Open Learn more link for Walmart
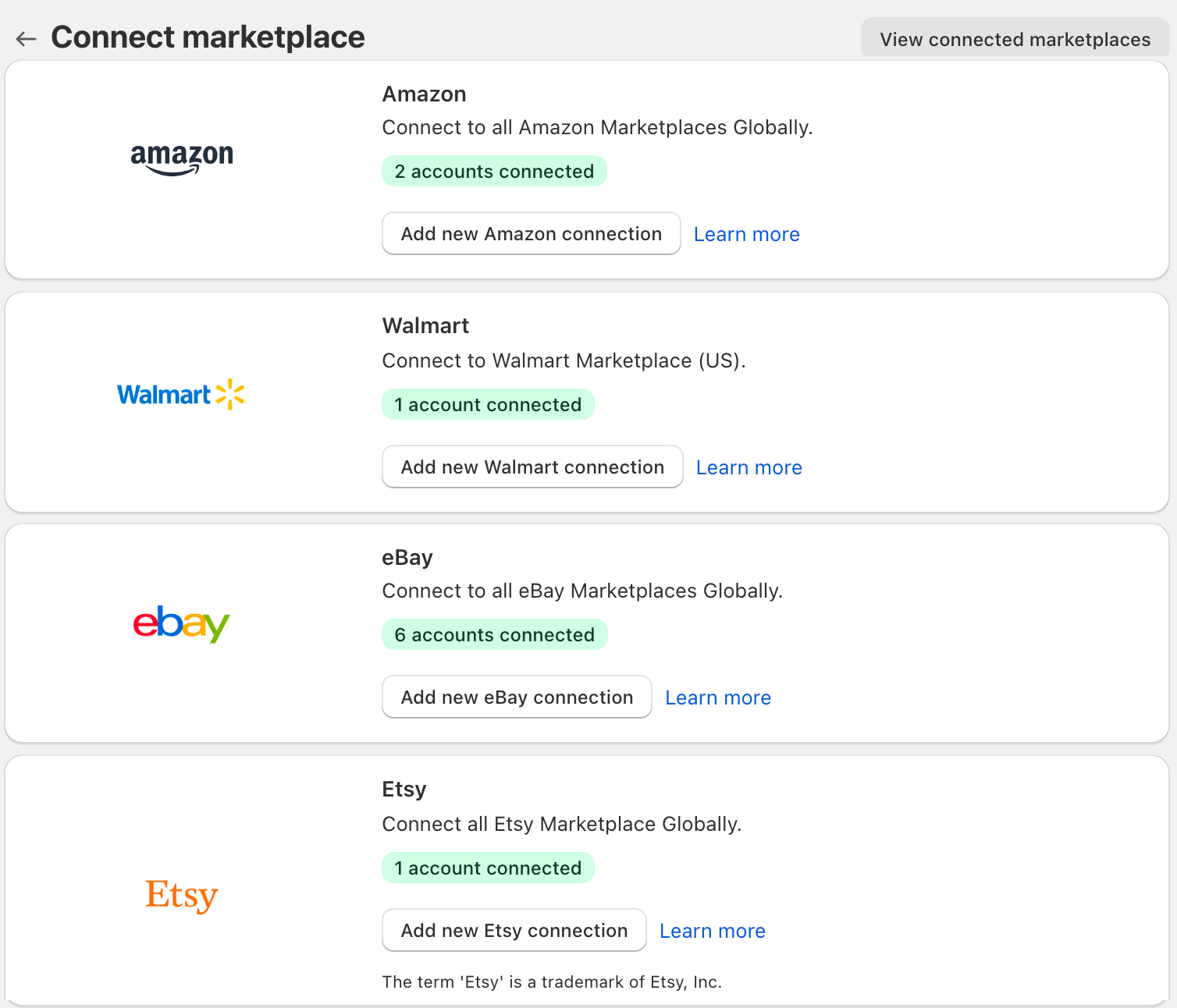This screenshot has height=1008, width=1177. point(749,467)
